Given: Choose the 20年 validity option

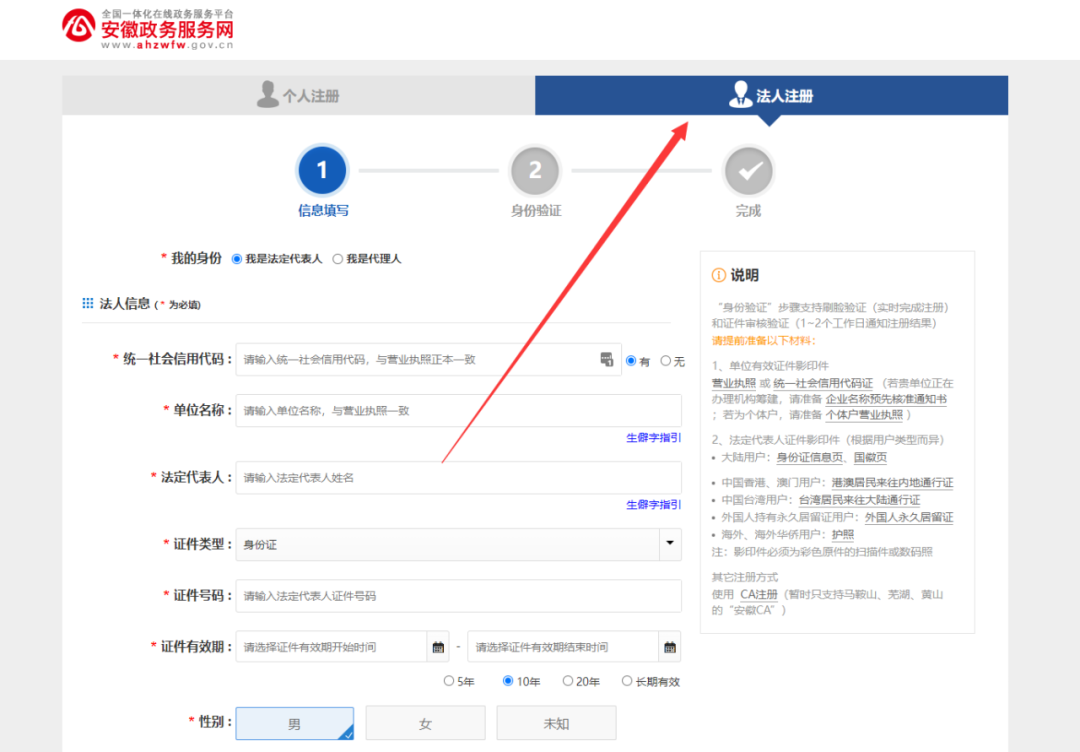Looking at the screenshot, I should pyautogui.click(x=568, y=681).
